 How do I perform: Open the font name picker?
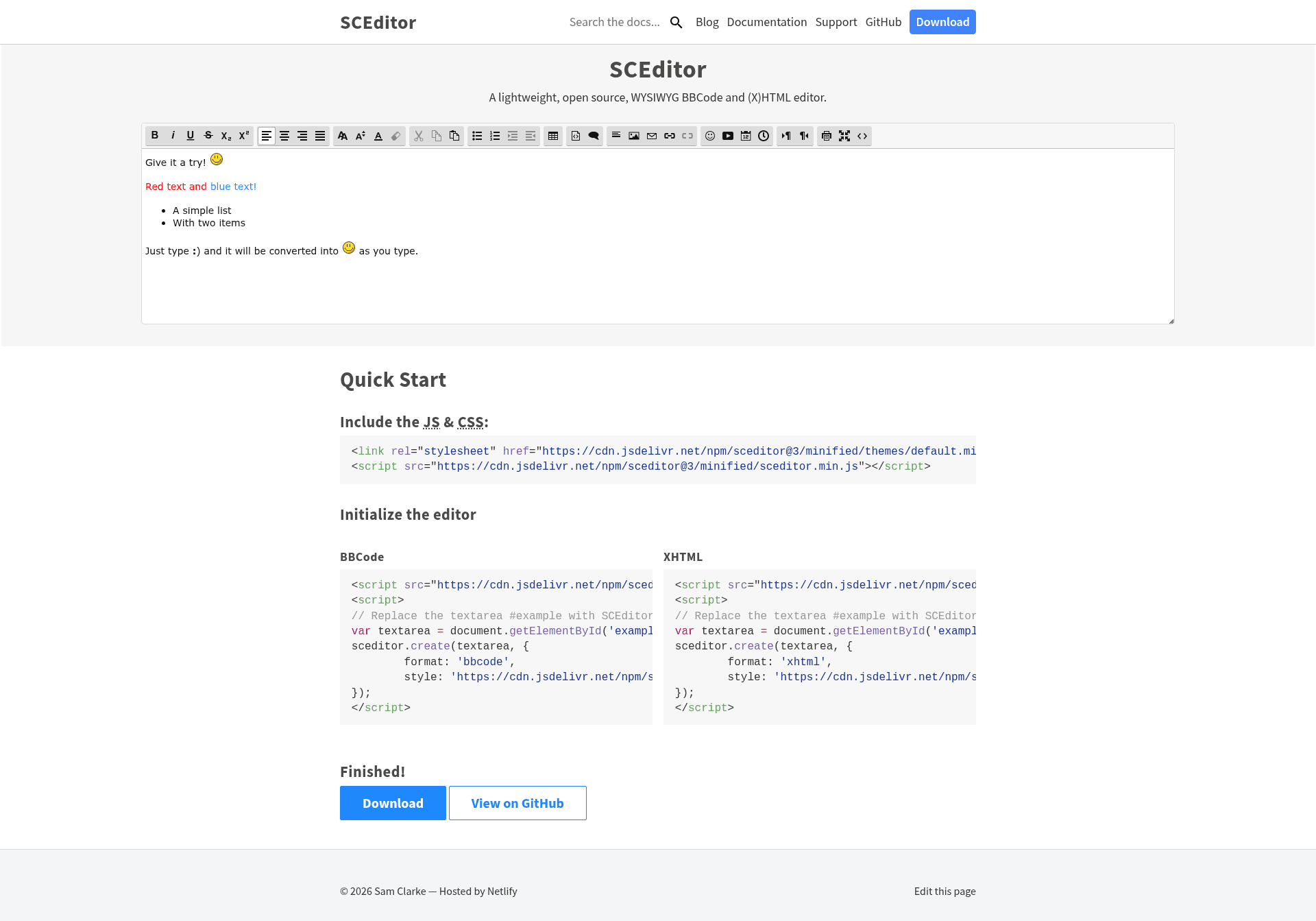click(x=343, y=136)
